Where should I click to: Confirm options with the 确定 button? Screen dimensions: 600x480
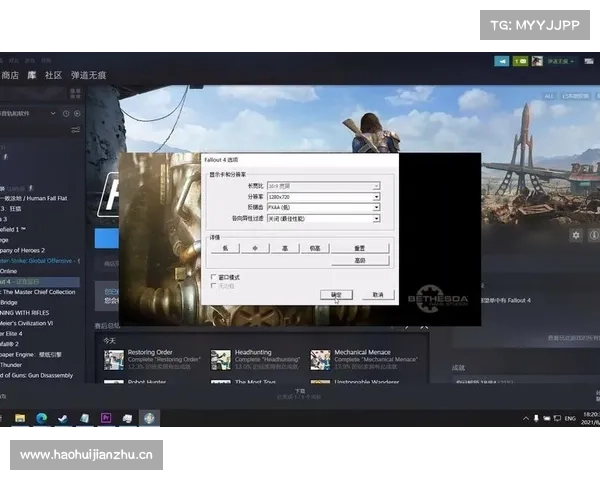coord(336,294)
